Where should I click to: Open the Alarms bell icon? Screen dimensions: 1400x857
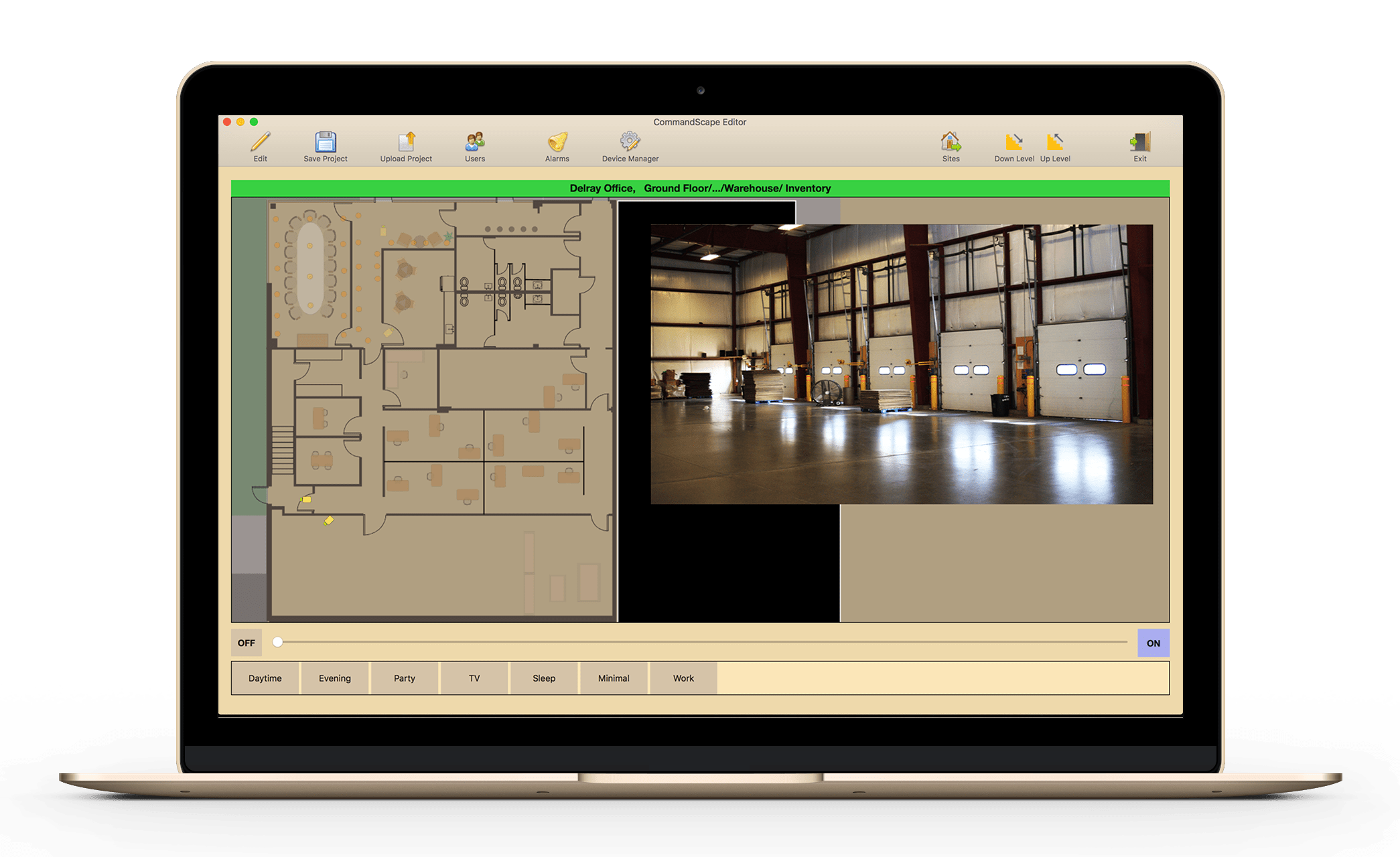tap(557, 142)
